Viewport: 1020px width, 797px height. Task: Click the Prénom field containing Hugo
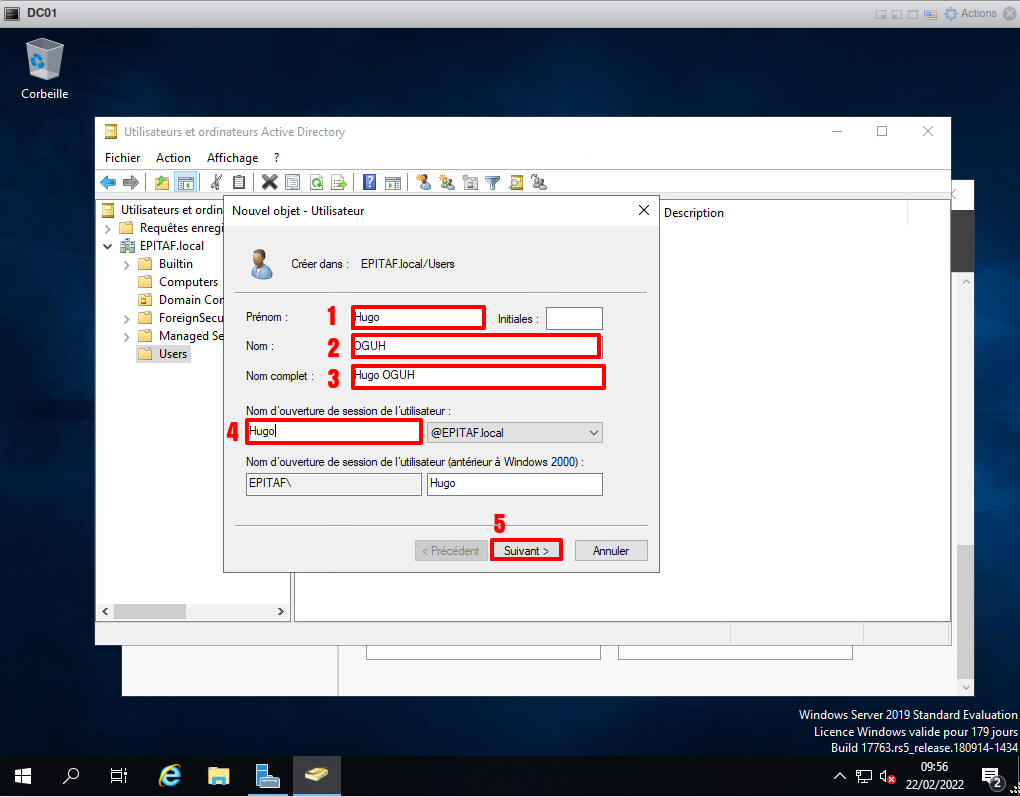[x=418, y=318]
